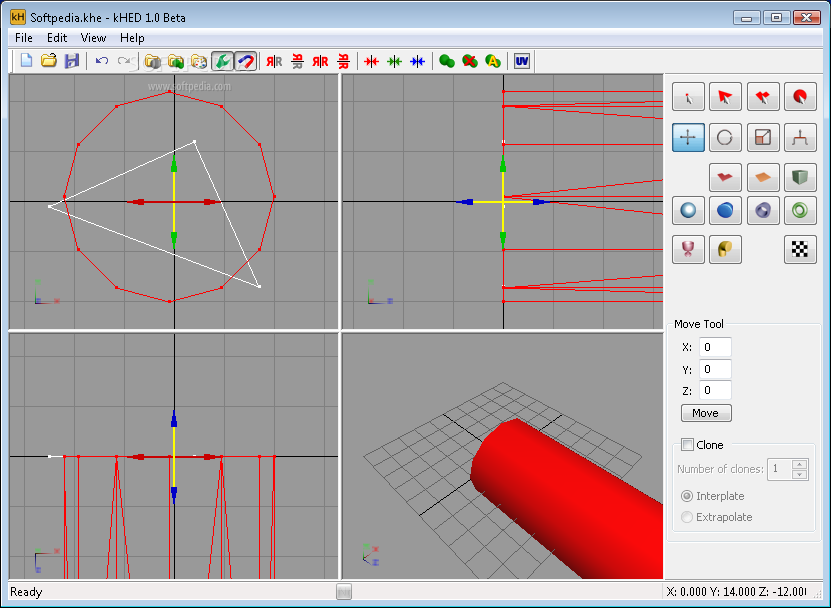Open the UV editor

click(522, 61)
